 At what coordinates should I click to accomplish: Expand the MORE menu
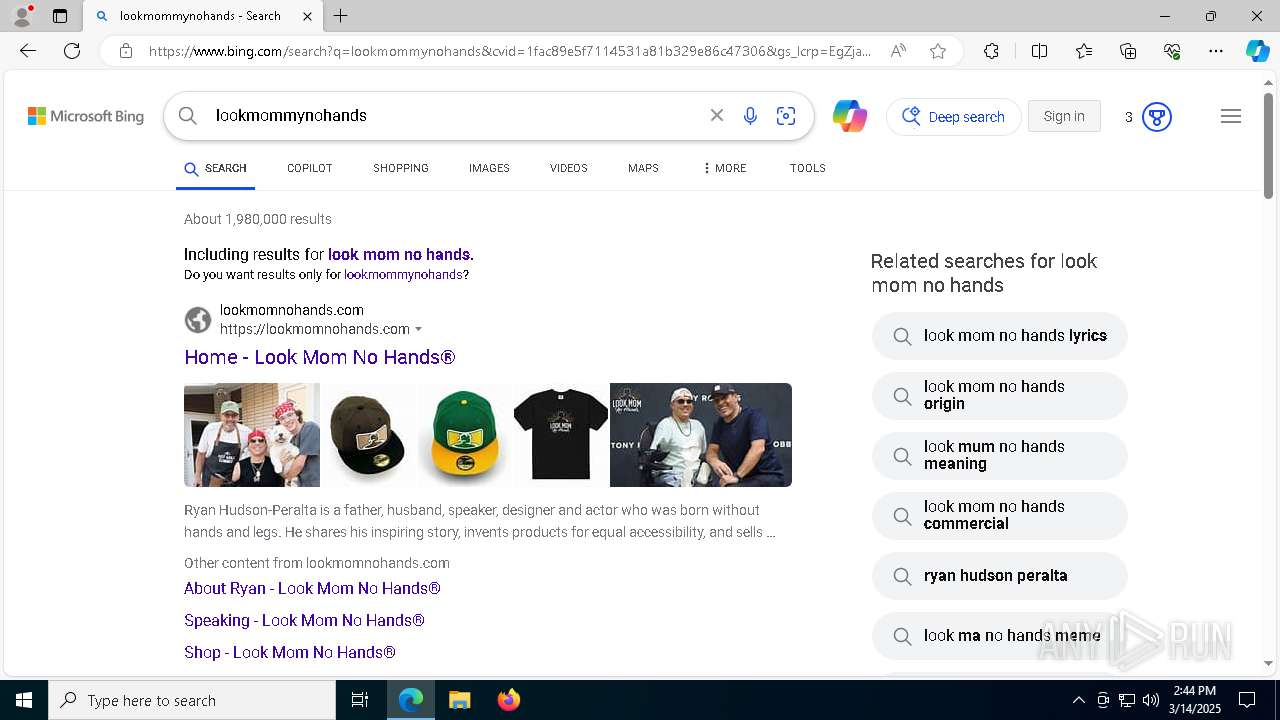725,168
